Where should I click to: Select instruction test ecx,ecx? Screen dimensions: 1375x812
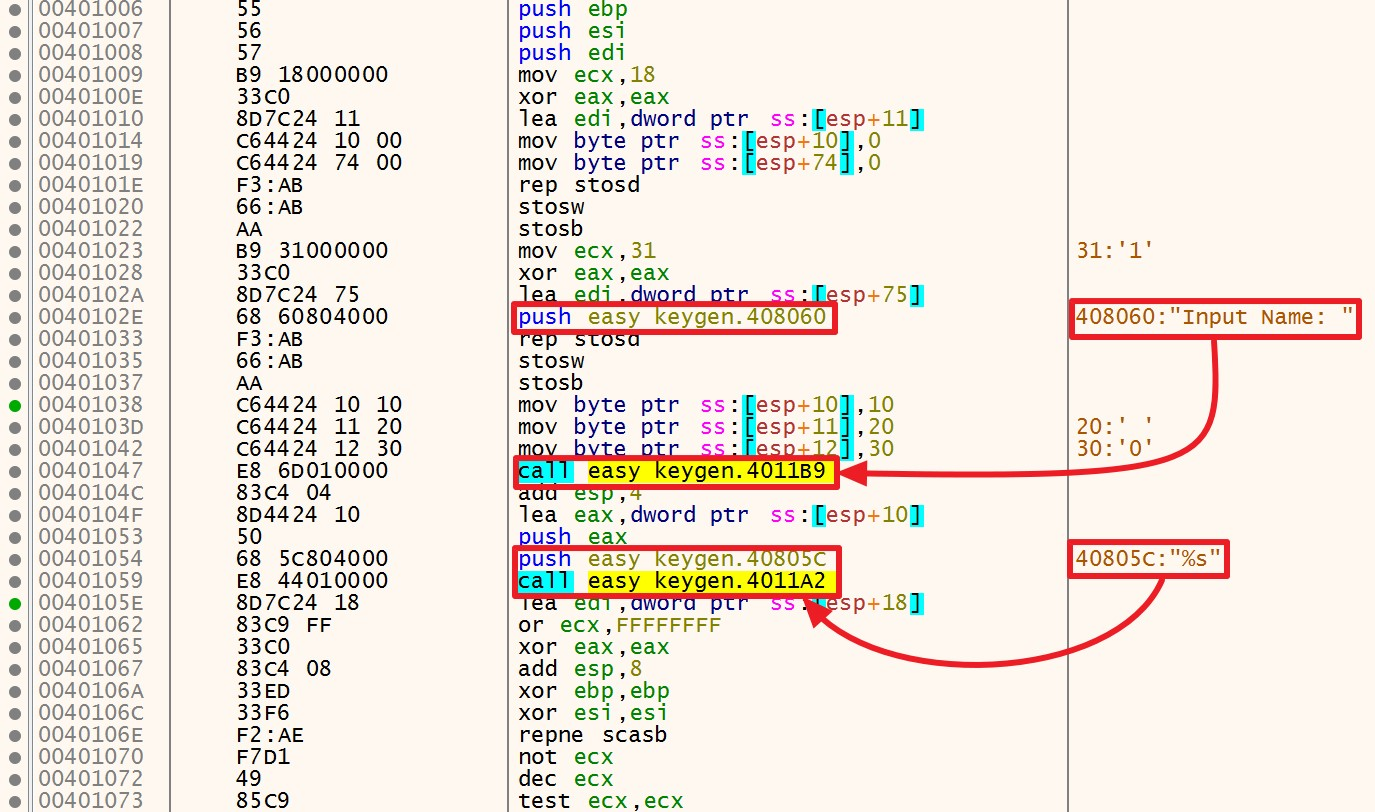tap(601, 801)
